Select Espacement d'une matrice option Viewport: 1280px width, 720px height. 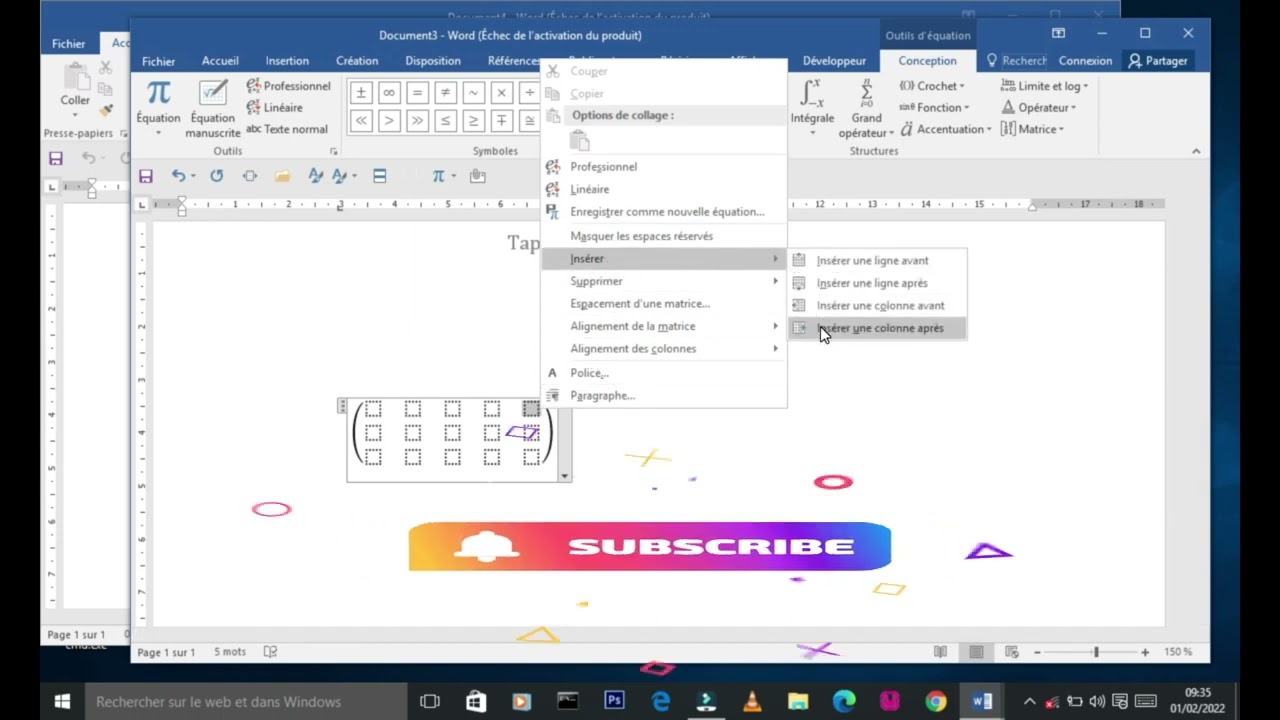pyautogui.click(x=664, y=304)
